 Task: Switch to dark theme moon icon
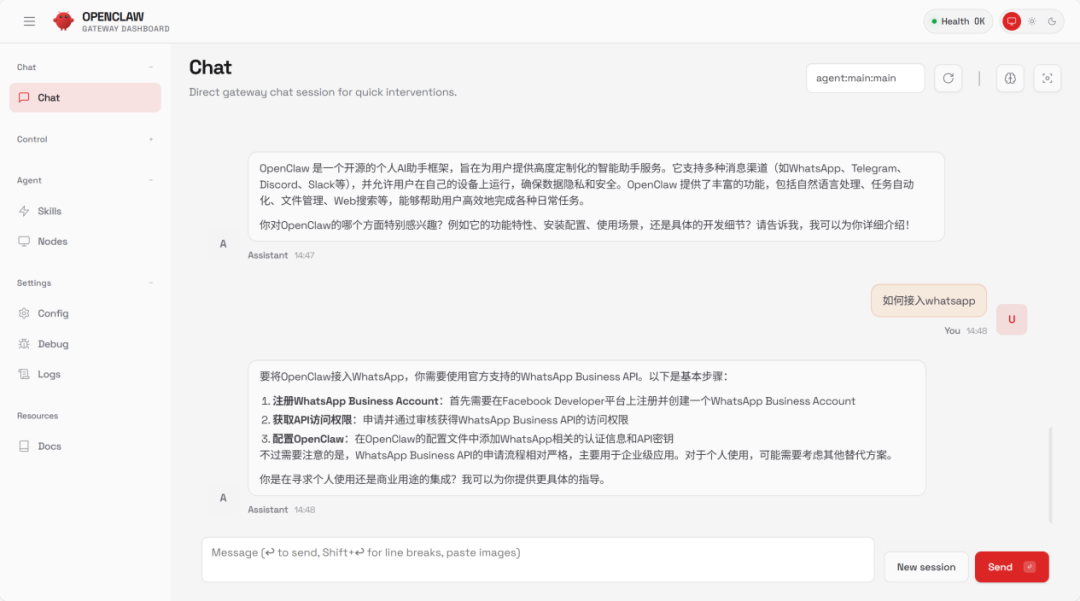1052,21
